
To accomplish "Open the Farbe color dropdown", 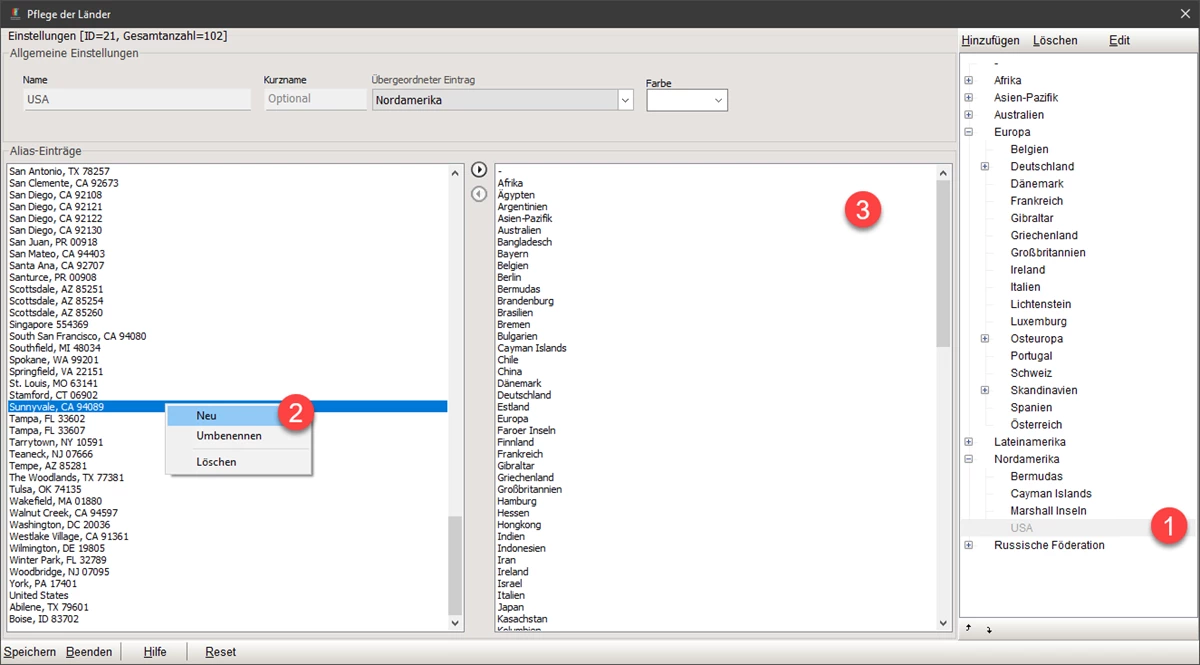I will click(718, 100).
